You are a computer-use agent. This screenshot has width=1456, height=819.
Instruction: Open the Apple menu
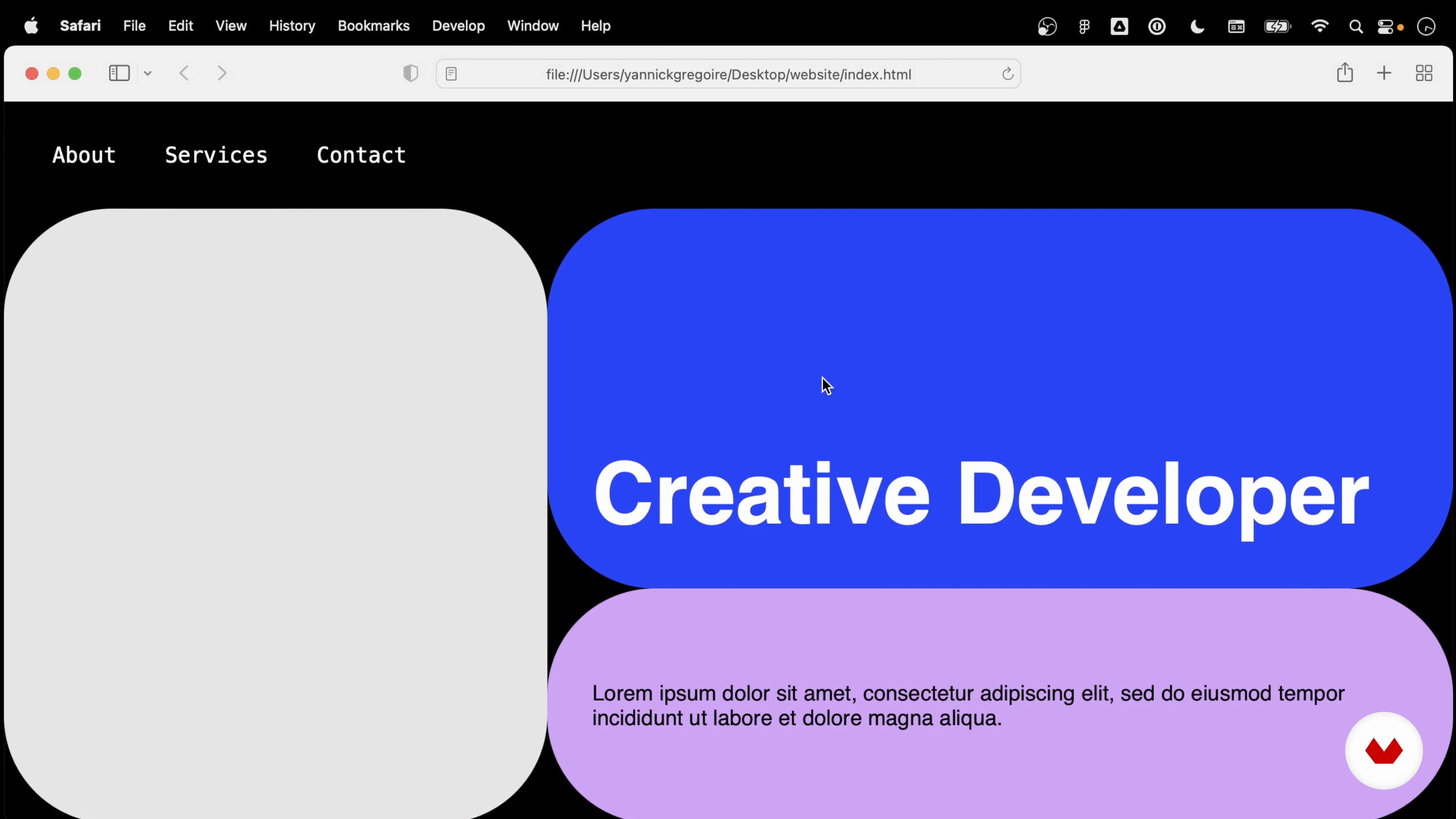[31, 26]
